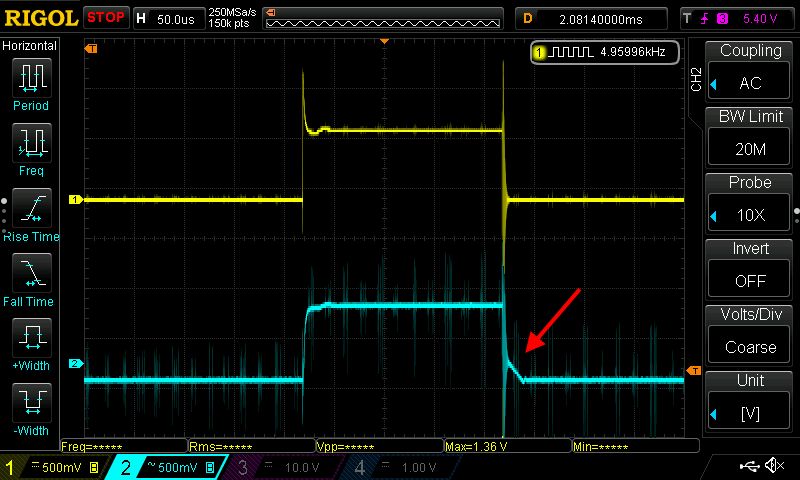Select the Freq measurement icon
This screenshot has width=800, height=480.
[x=32, y=143]
